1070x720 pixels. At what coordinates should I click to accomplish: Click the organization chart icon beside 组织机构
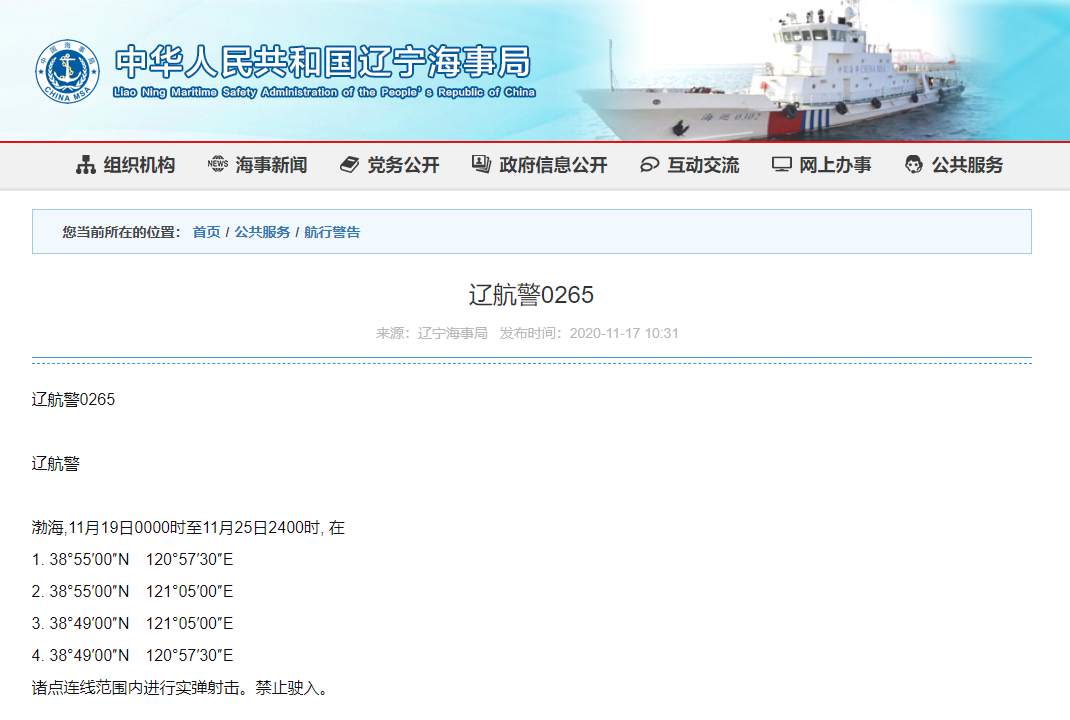tap(86, 165)
